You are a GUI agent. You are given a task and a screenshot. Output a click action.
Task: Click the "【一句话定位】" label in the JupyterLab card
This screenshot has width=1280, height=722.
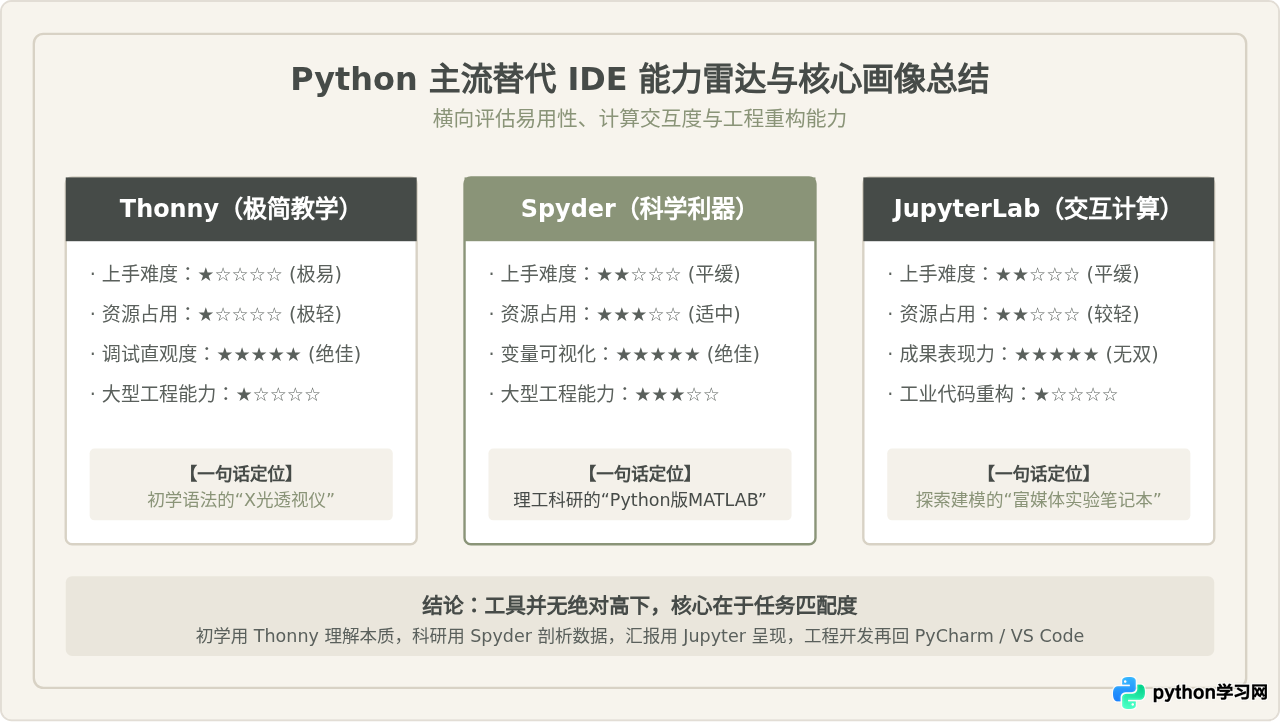(x=1039, y=474)
